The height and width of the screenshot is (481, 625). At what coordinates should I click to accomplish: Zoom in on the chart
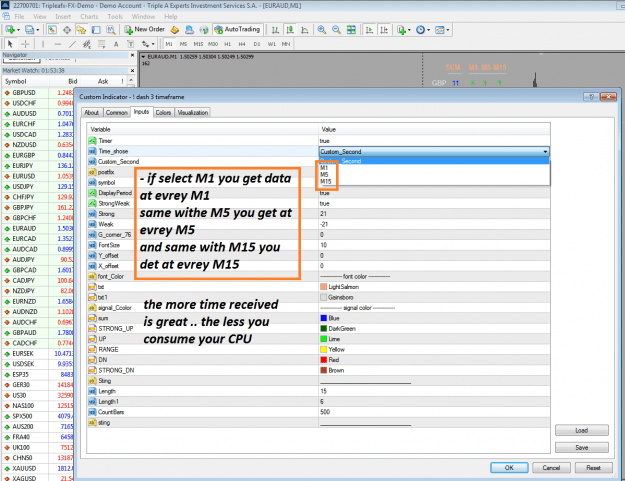pos(322,29)
